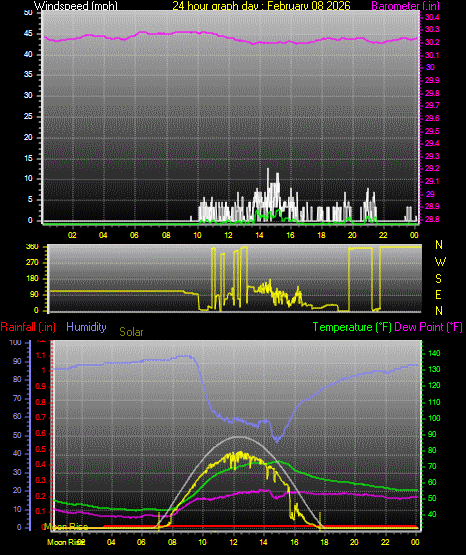Click the 45 mph windspeed scale value
This screenshot has width=466, height=555.
pos(28,34)
